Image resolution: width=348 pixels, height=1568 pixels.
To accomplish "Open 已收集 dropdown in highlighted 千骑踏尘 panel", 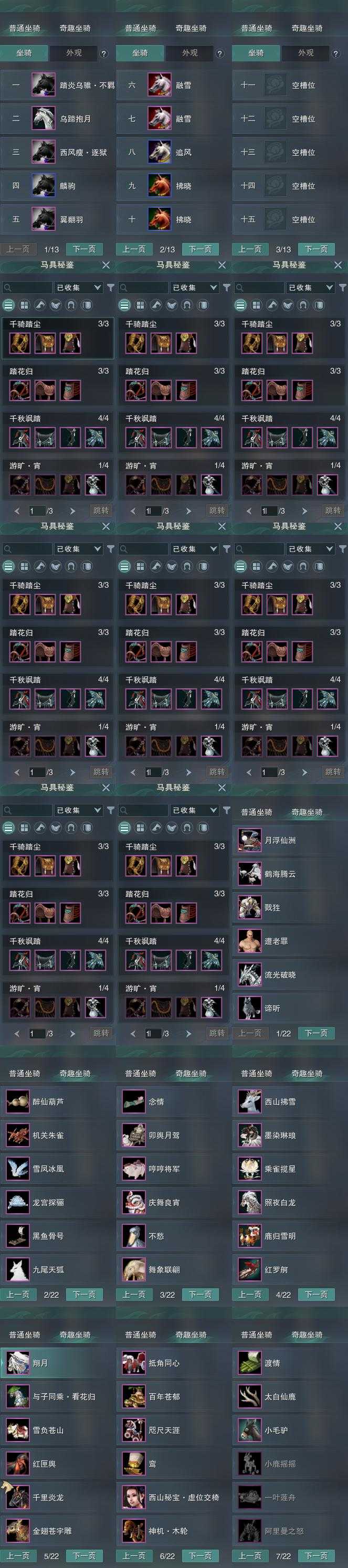I will click(78, 287).
